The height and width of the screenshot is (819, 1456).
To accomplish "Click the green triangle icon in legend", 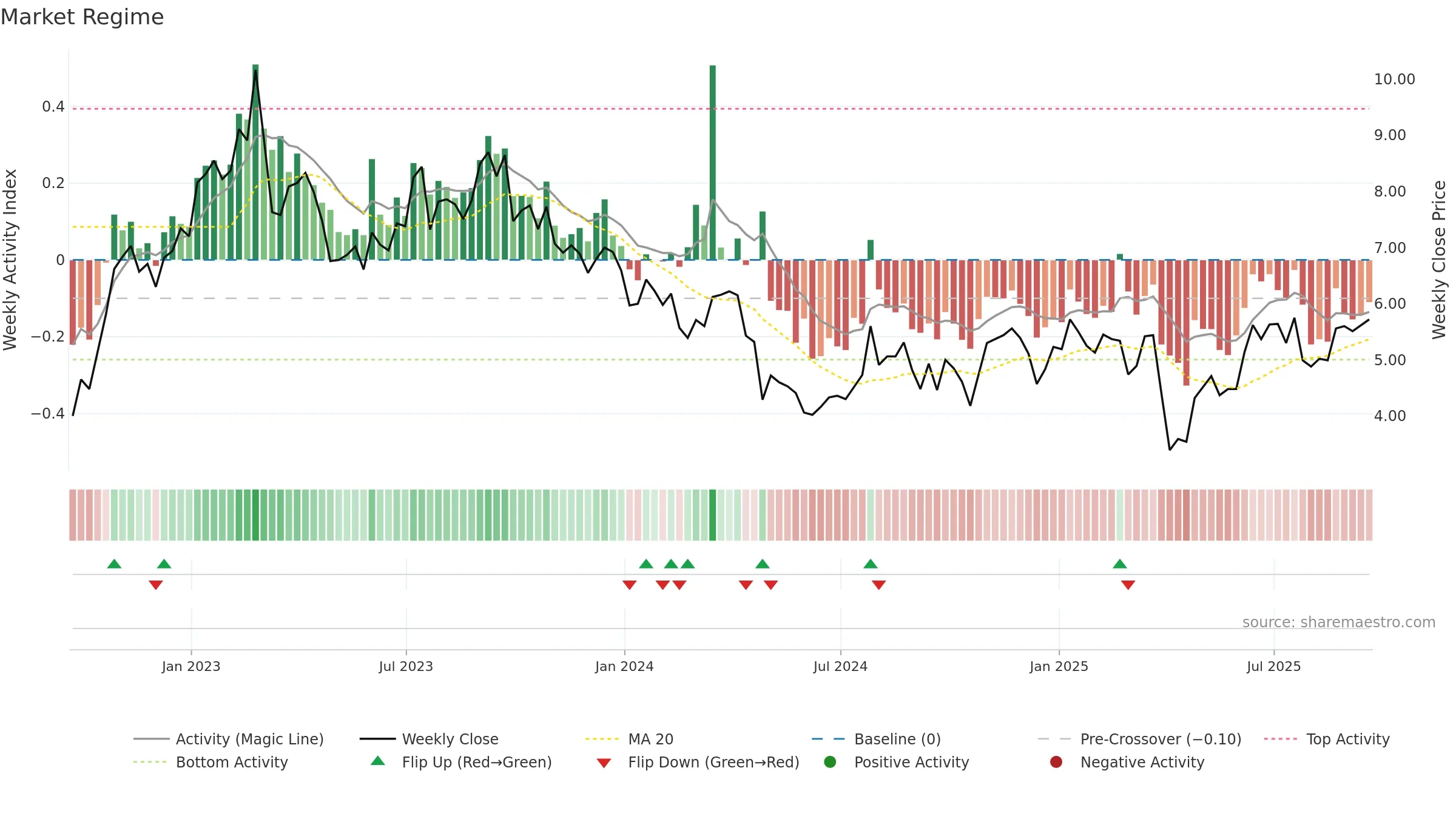I will pyautogui.click(x=378, y=761).
